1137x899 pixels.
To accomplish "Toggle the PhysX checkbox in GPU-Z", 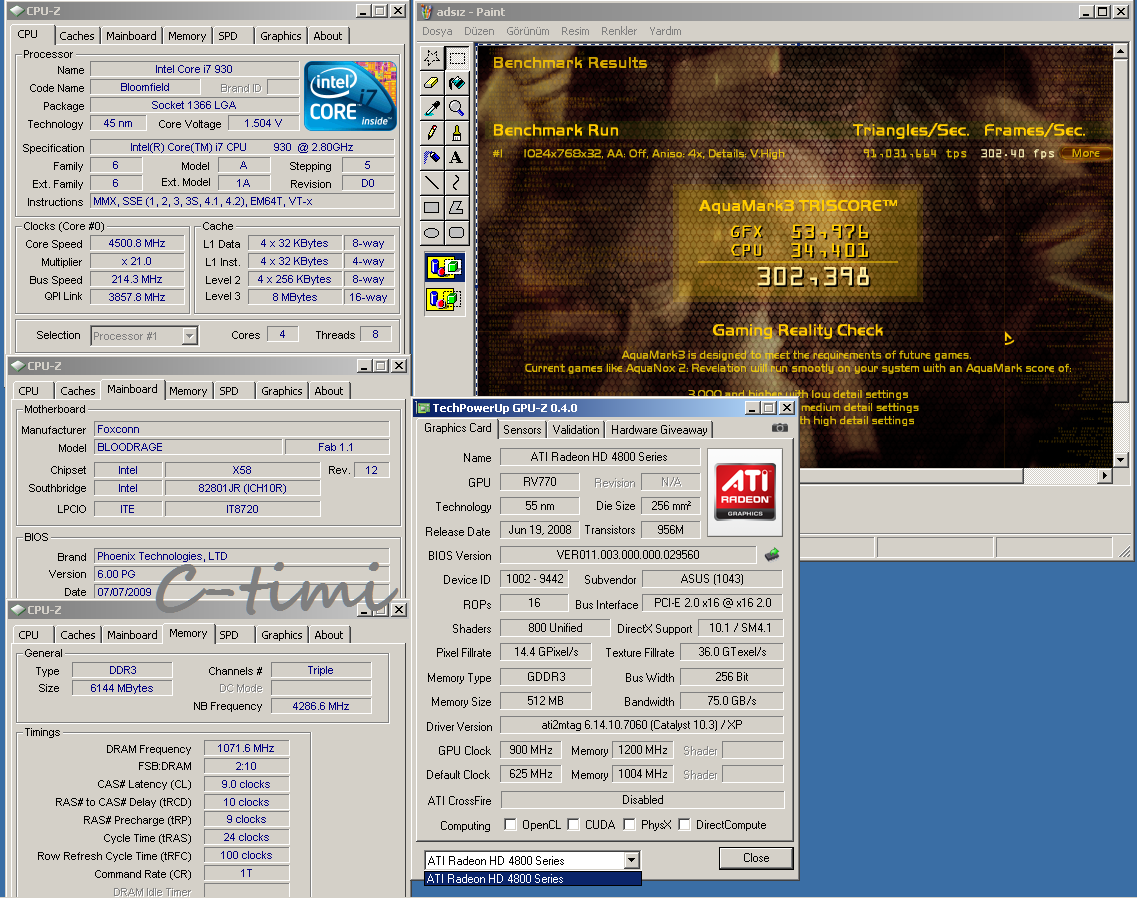I will [x=629, y=824].
